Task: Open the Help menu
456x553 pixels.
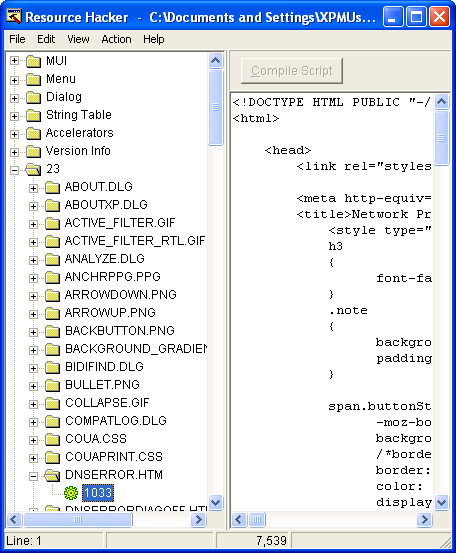Action: coord(154,39)
